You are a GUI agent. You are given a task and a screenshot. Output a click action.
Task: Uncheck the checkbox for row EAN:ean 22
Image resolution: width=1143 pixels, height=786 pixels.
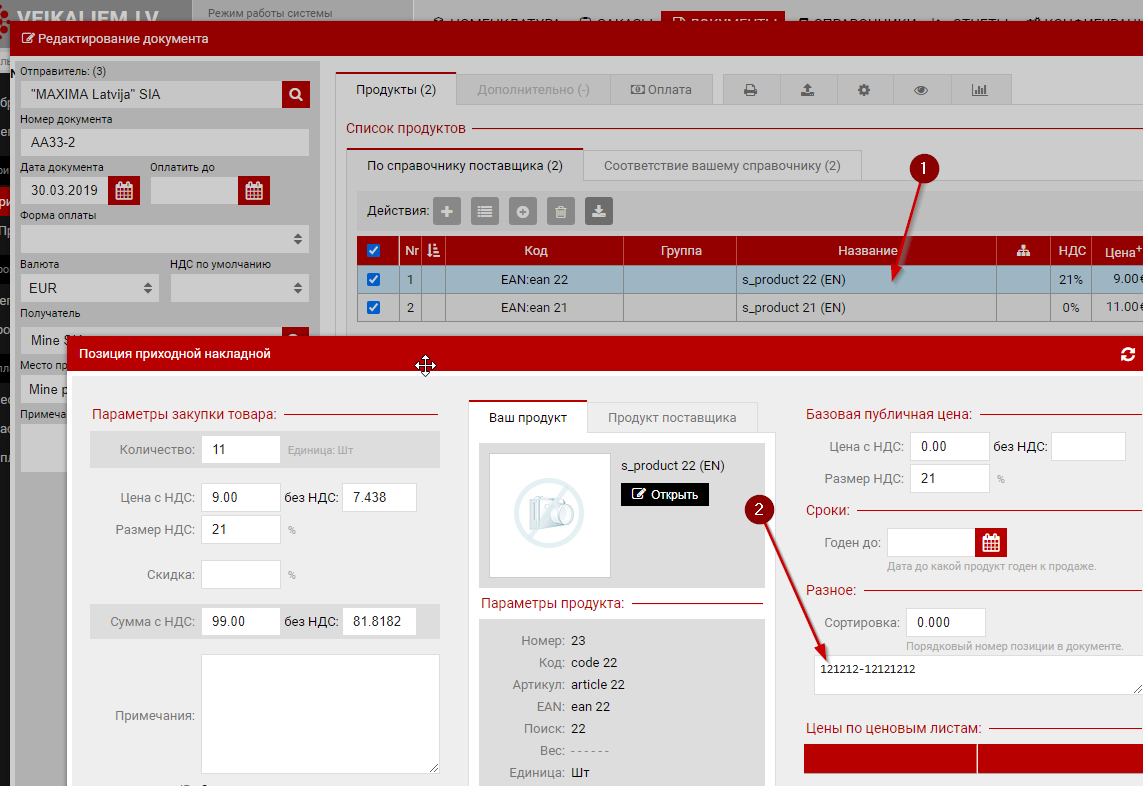pyautogui.click(x=374, y=280)
